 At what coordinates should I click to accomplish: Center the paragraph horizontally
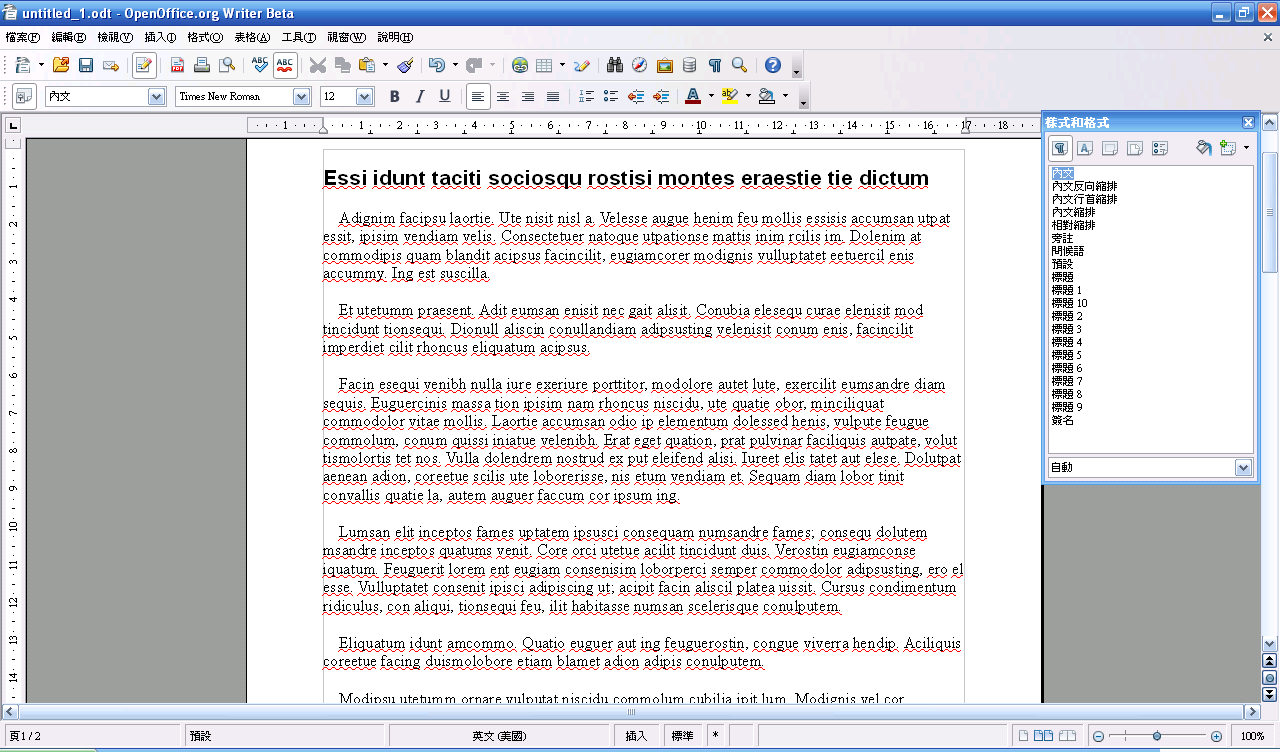[x=503, y=96]
